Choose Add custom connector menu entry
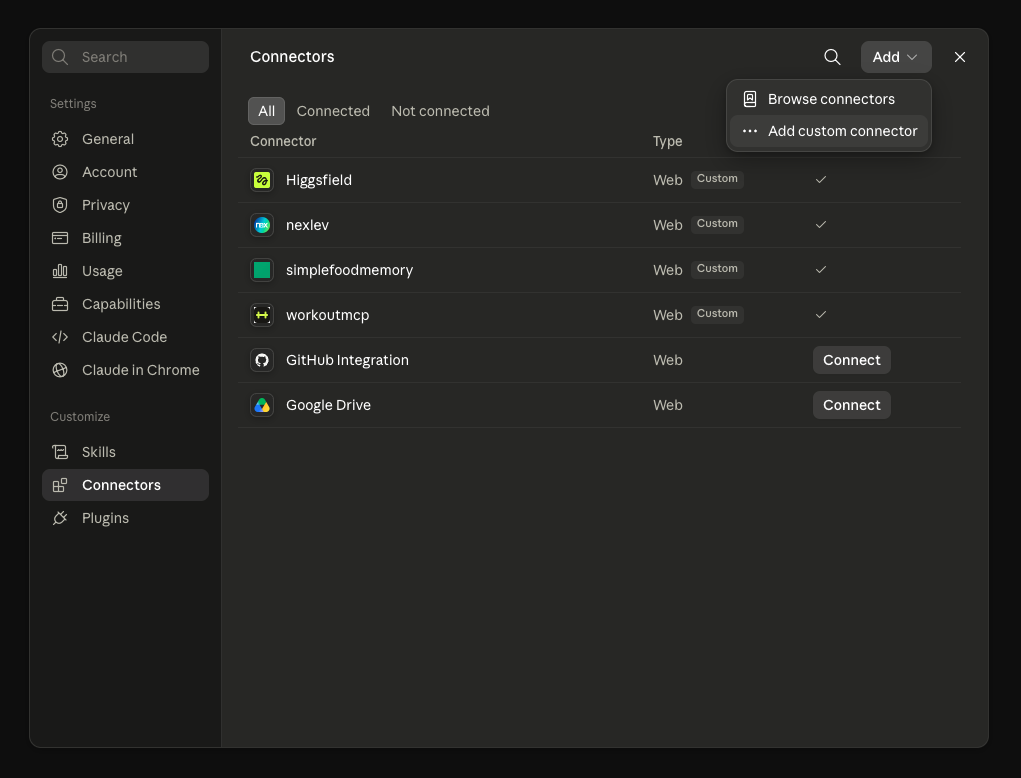 828,131
